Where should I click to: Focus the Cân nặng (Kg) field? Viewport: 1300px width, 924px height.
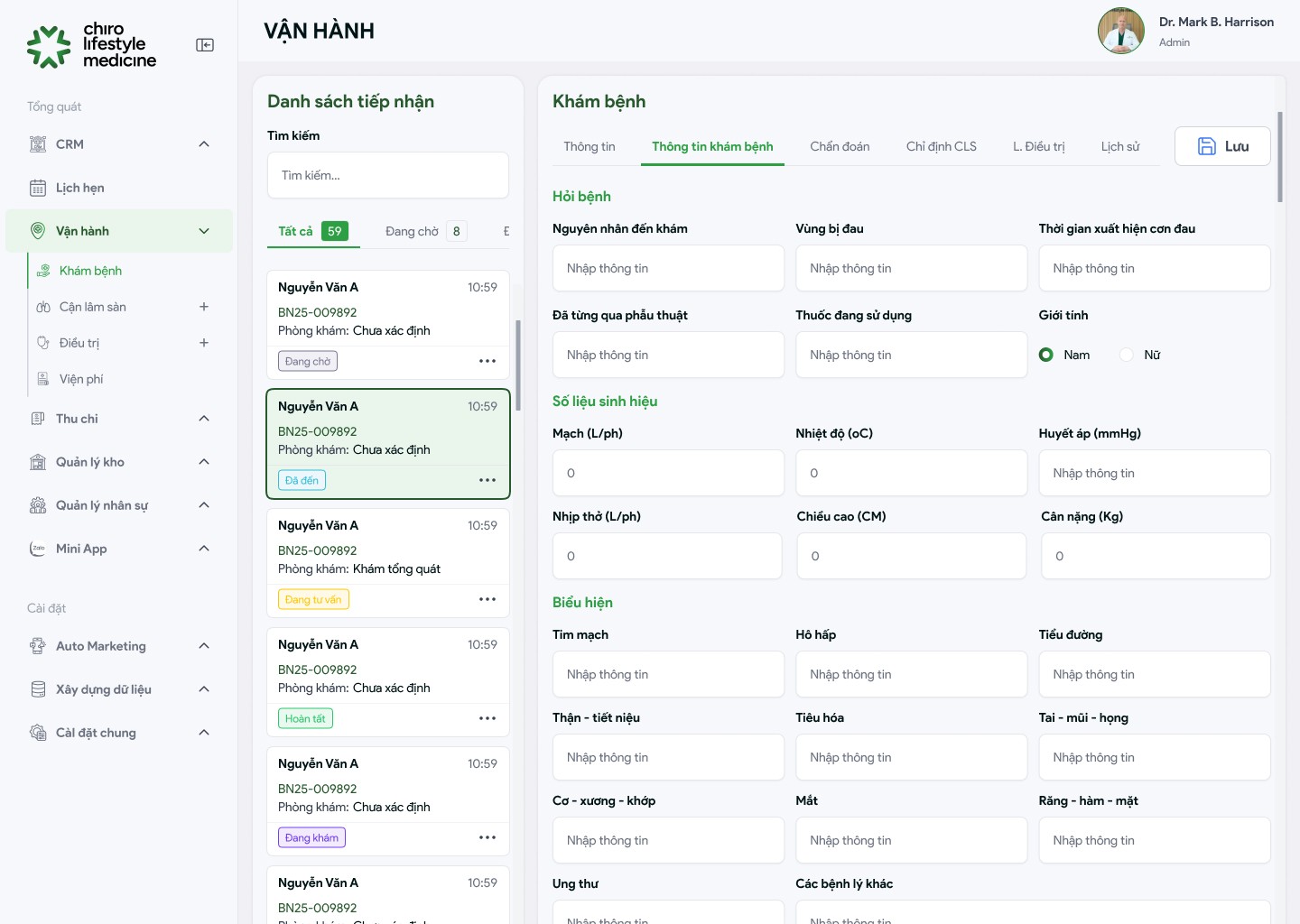(1156, 556)
